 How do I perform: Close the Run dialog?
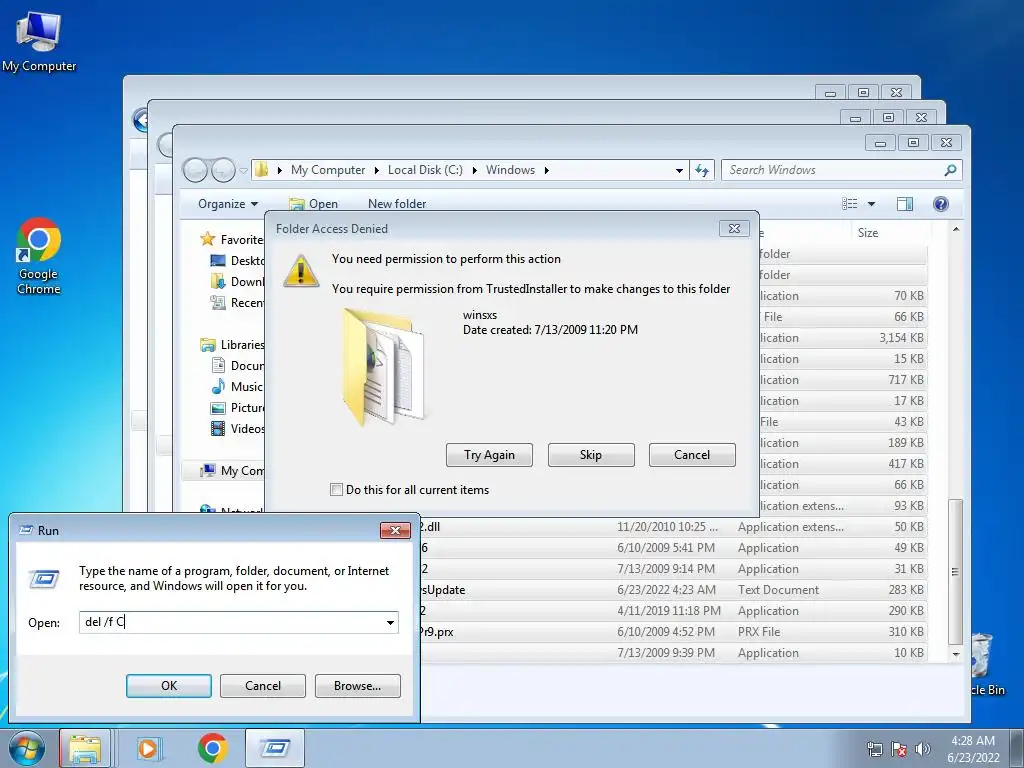tap(395, 530)
